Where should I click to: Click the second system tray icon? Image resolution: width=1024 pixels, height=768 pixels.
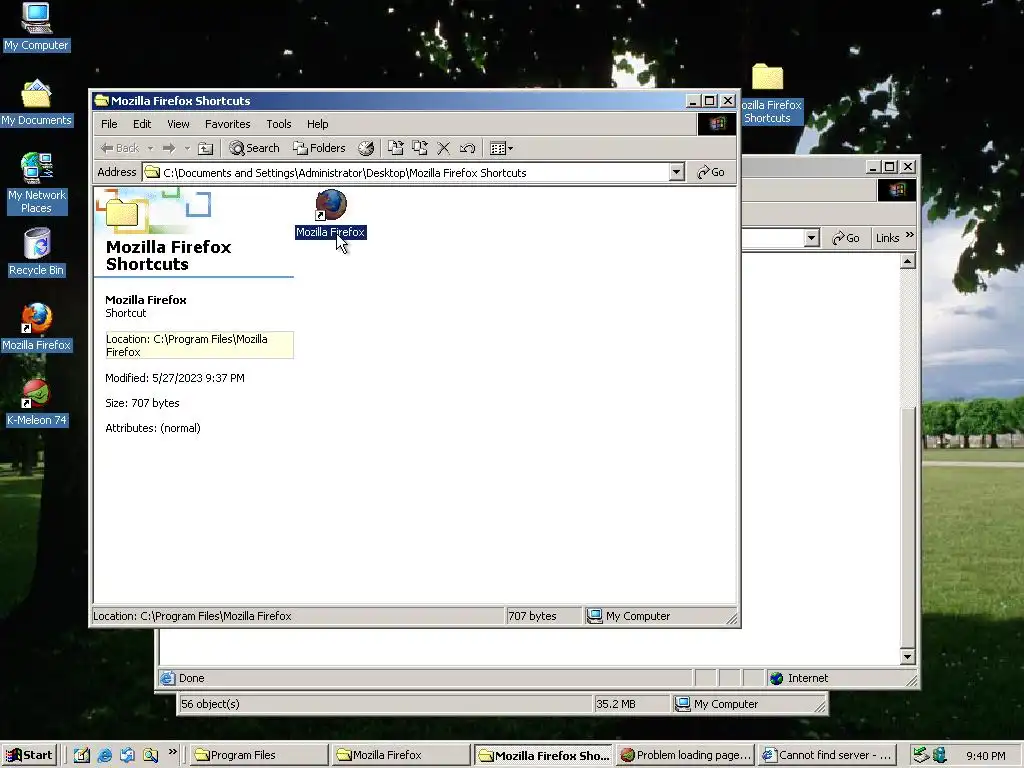939,755
